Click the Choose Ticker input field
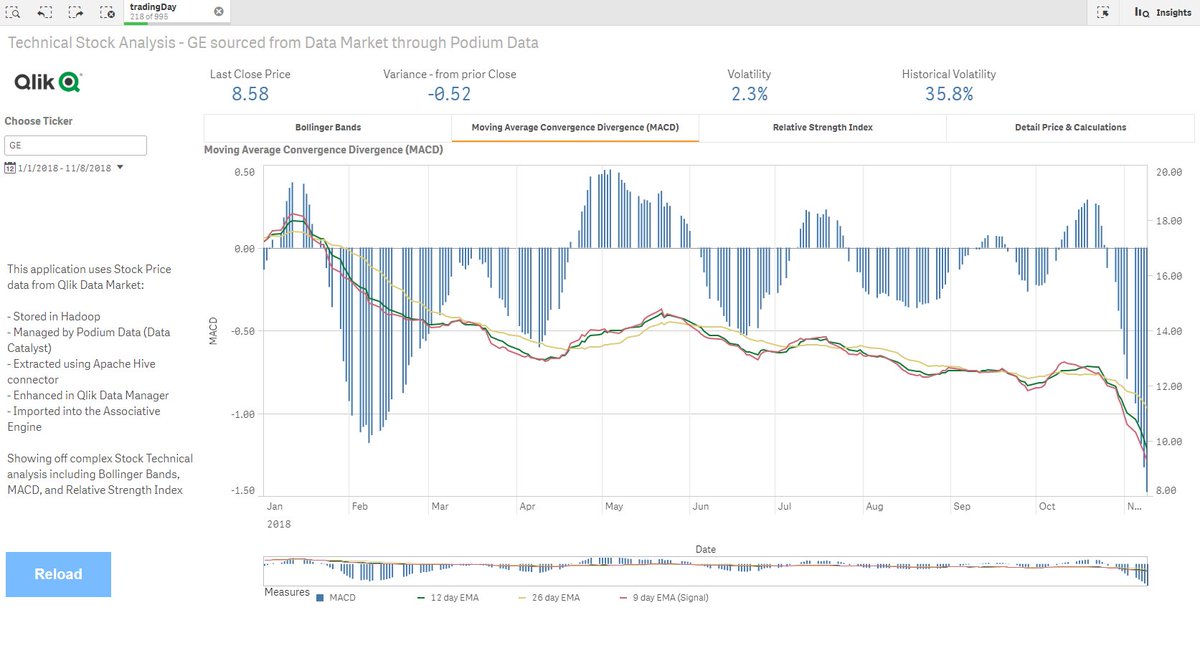This screenshot has height=648, width=1200. (76, 146)
